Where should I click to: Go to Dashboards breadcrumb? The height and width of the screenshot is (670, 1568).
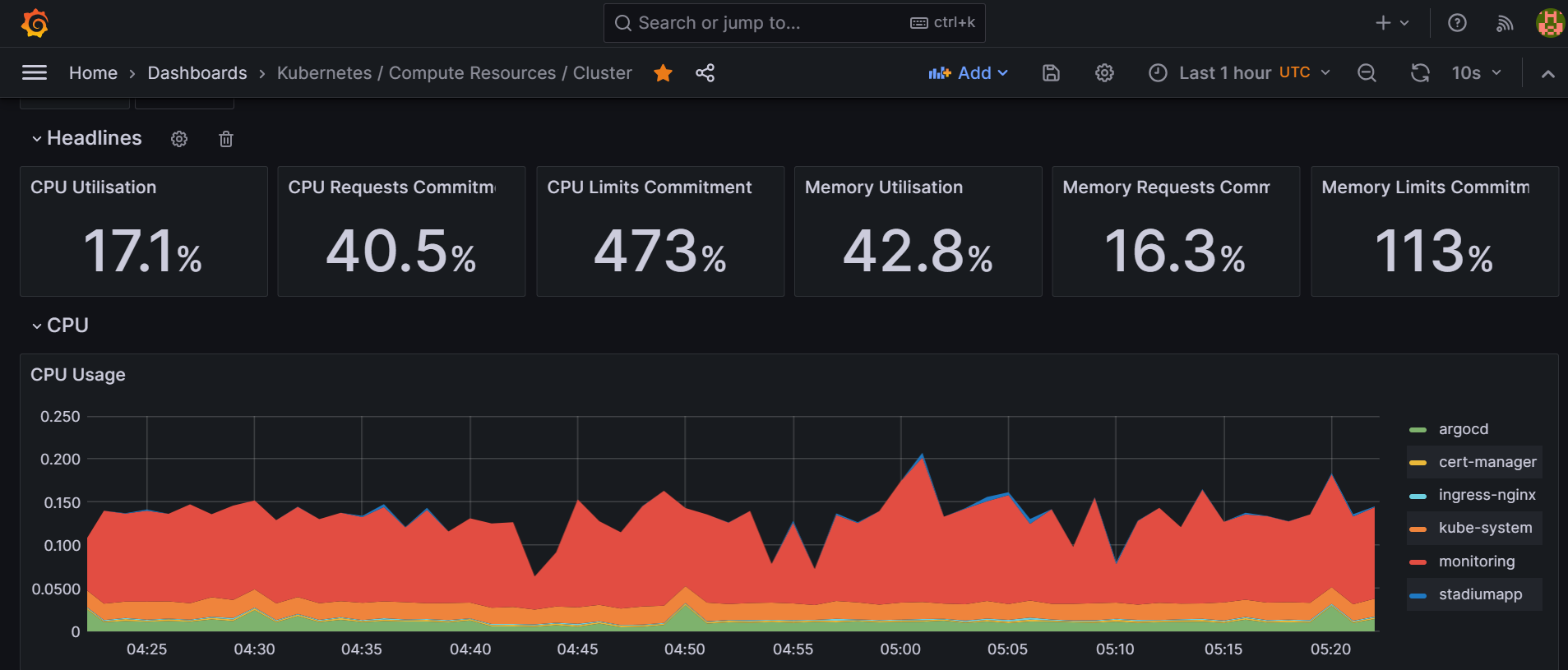197,73
